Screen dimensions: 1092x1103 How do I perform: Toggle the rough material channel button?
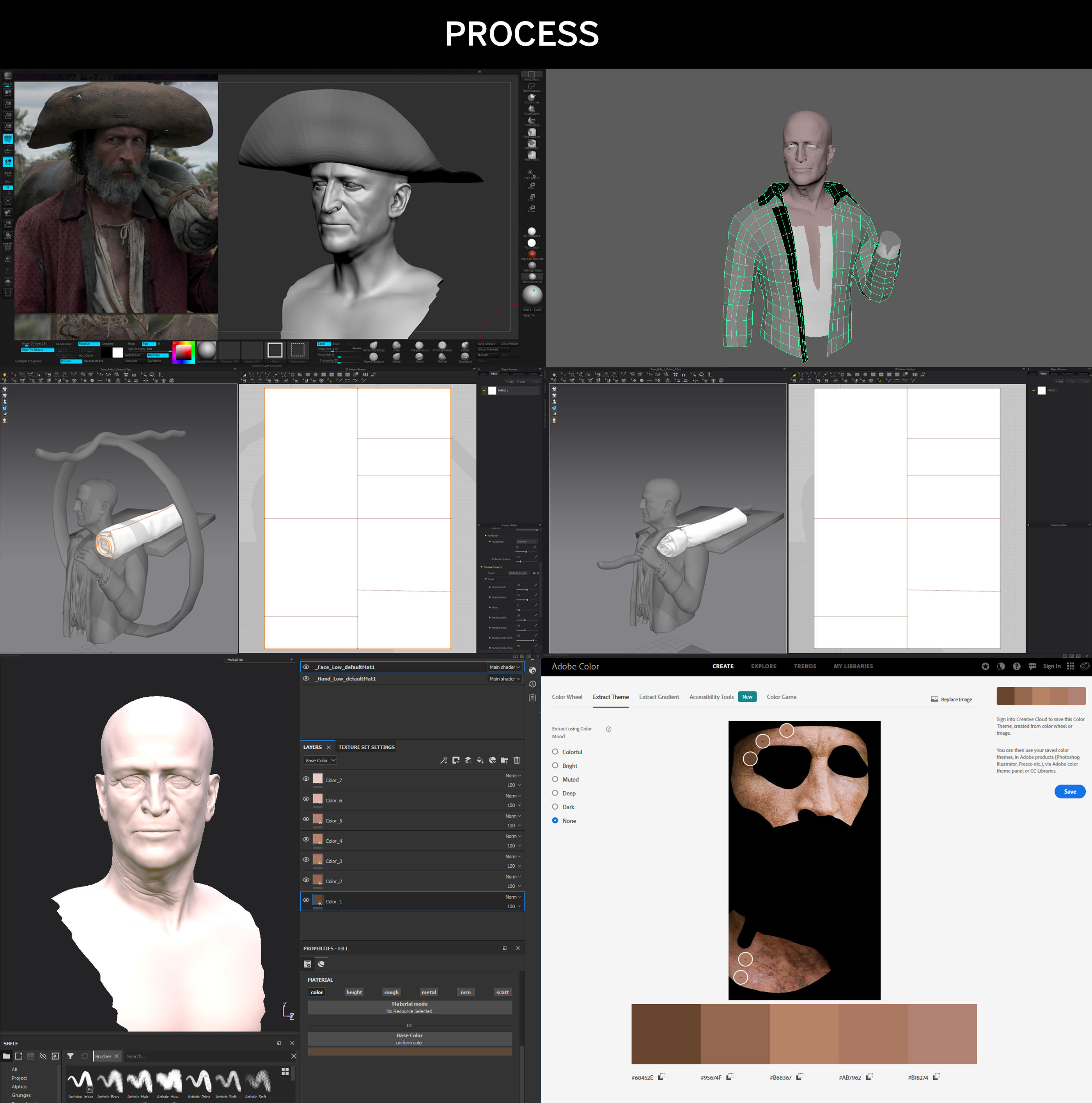point(392,992)
